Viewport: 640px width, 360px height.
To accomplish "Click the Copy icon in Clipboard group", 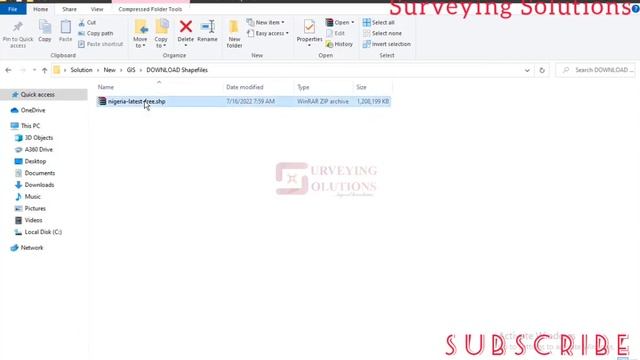I will pyautogui.click(x=45, y=27).
